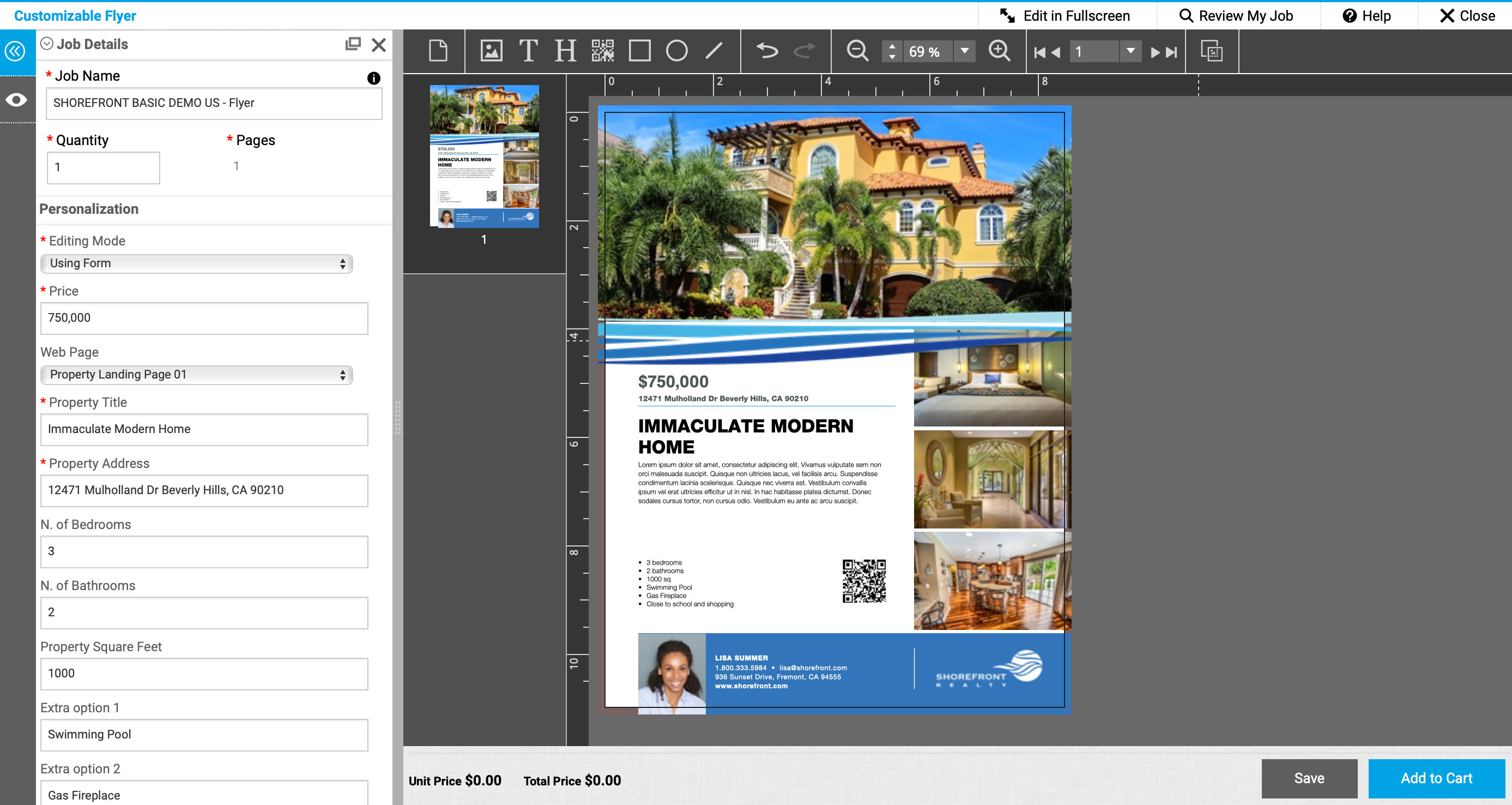Click the Property Address input field
The width and height of the screenshot is (1512, 805).
pos(204,490)
